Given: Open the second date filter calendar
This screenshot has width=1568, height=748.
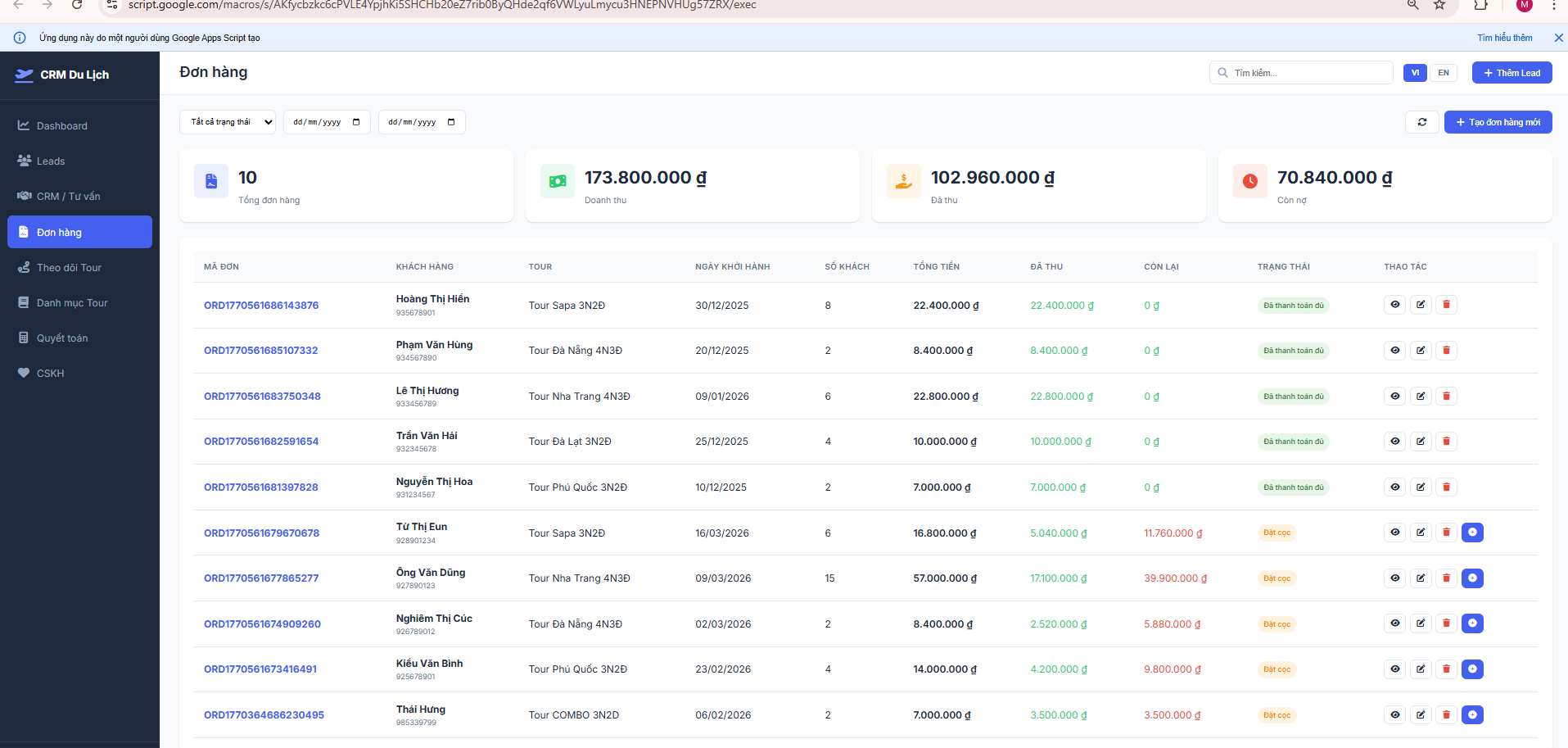Looking at the screenshot, I should (451, 122).
